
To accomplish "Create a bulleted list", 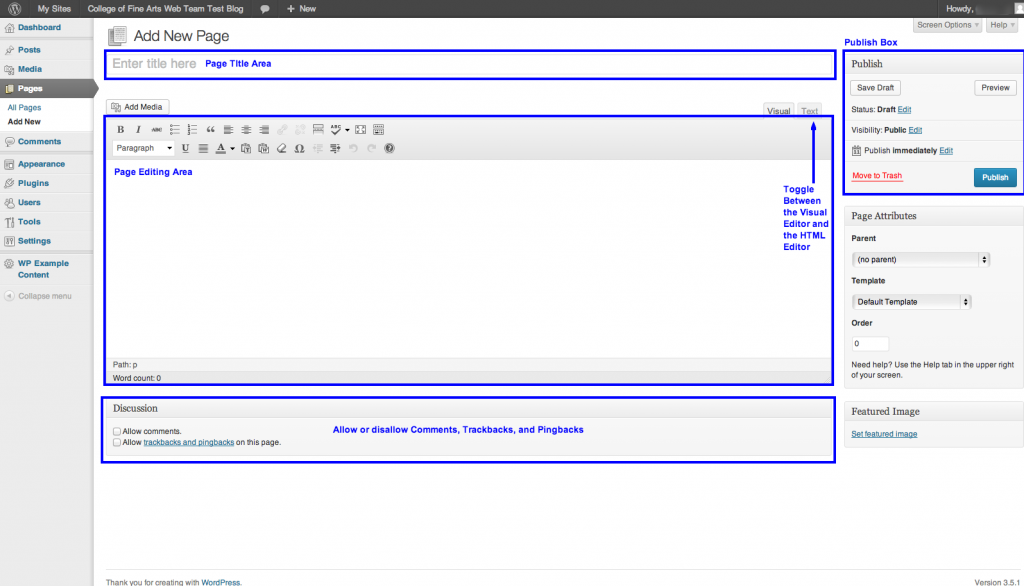I will (x=174, y=129).
